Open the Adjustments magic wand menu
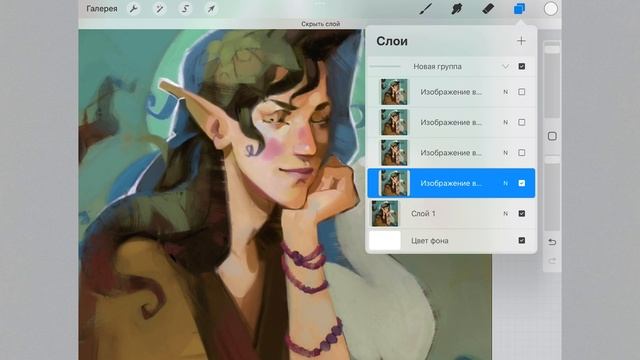This screenshot has width=640, height=360. point(159,9)
